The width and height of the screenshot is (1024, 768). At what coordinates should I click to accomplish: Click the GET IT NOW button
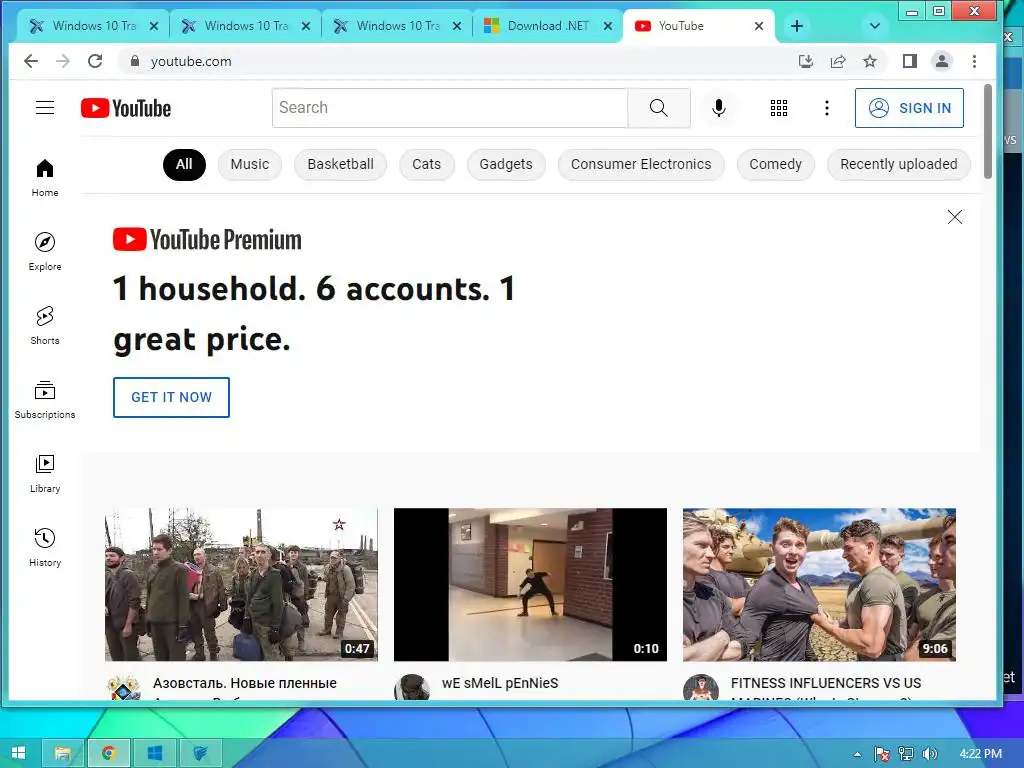coord(171,397)
